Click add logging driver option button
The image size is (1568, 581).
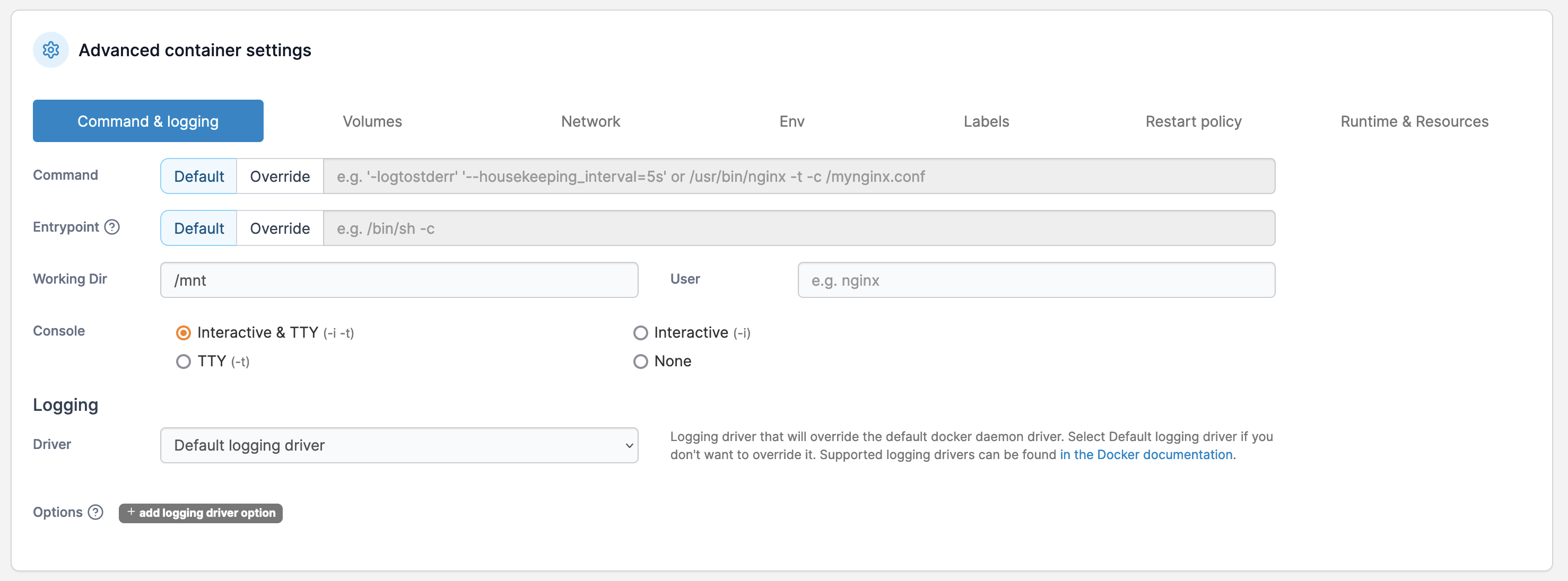201,513
